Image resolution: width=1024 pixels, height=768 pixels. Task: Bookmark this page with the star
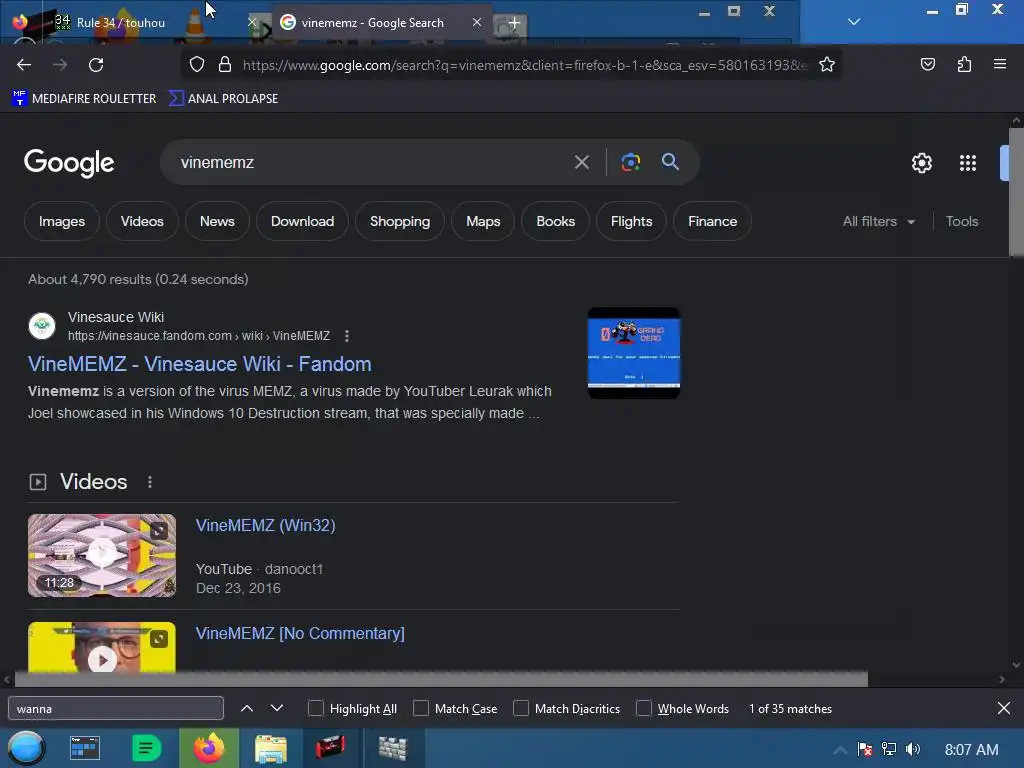[x=827, y=64]
